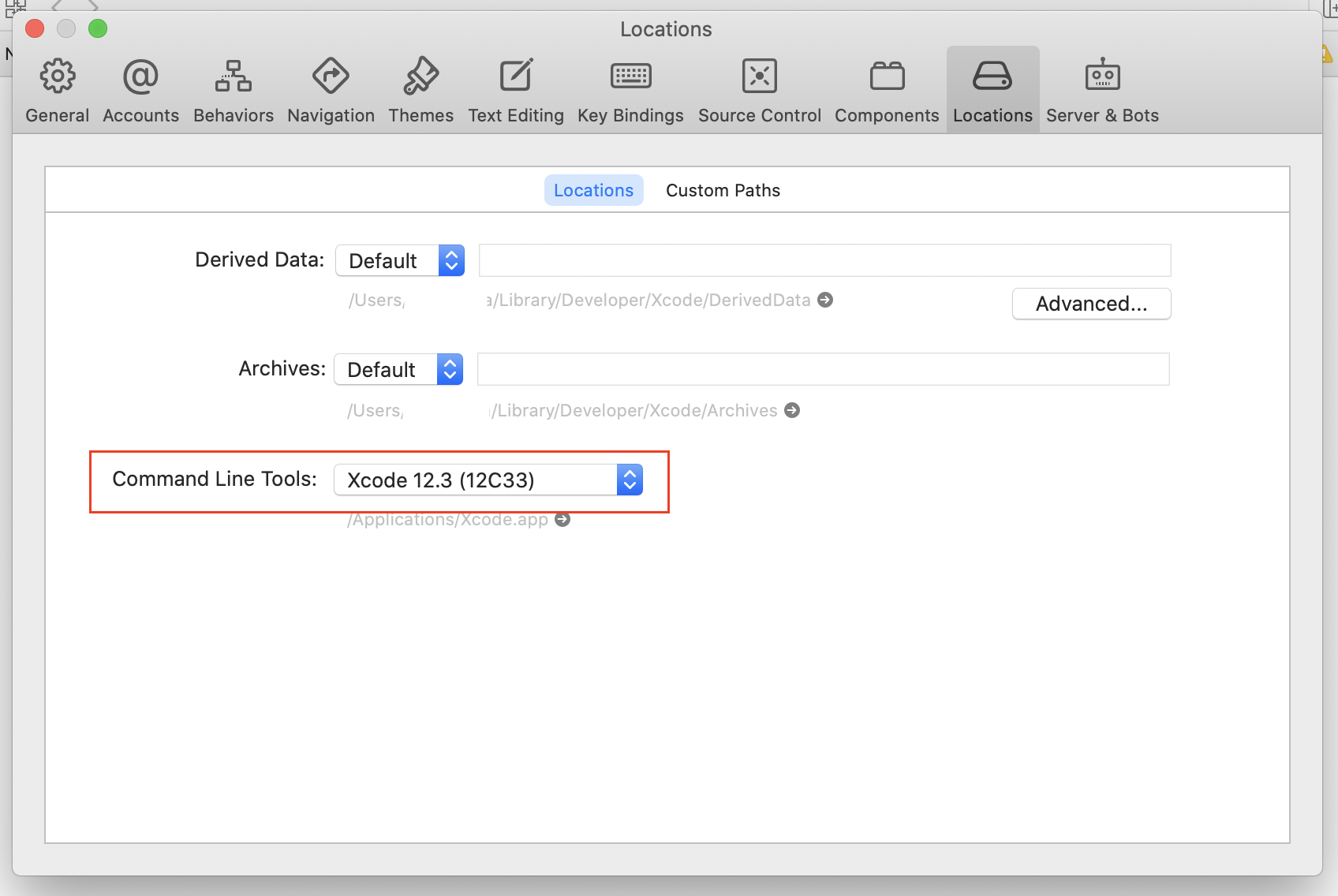This screenshot has height=896, width=1338.
Task: Open the Server & Bots preferences pane
Action: pos(1102,90)
